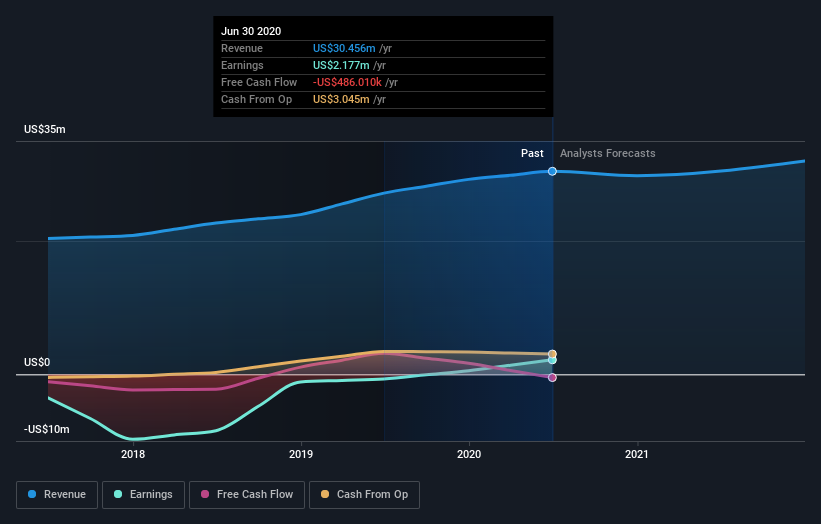Click the 2019 x-axis label
This screenshot has height=524, width=821.
(301, 454)
